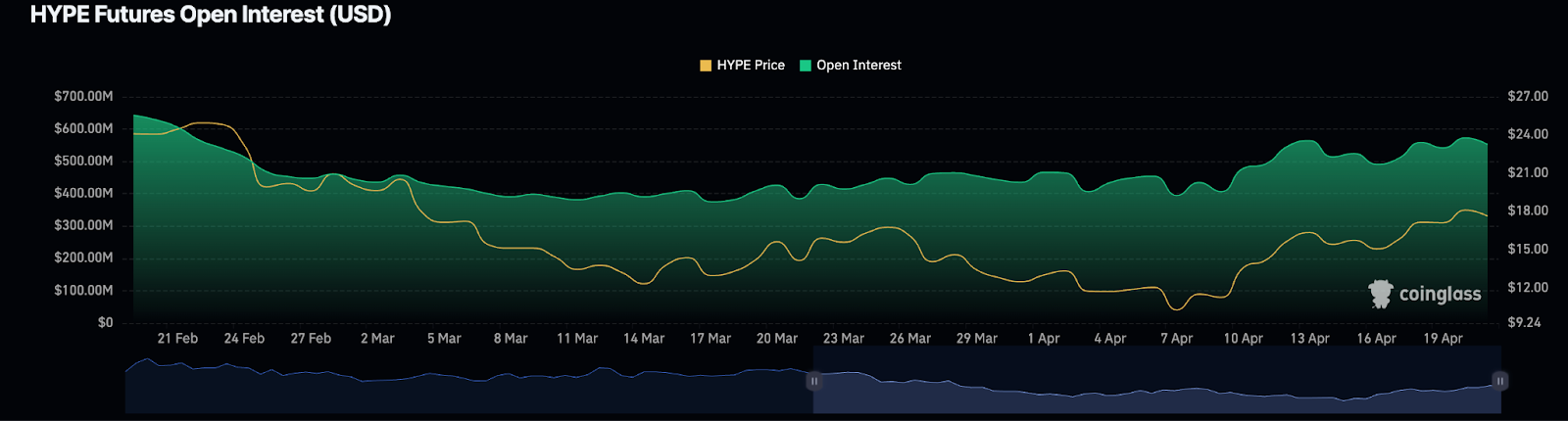Click the coinglass logo icon
The width and height of the screenshot is (1568, 421).
pos(1381,294)
